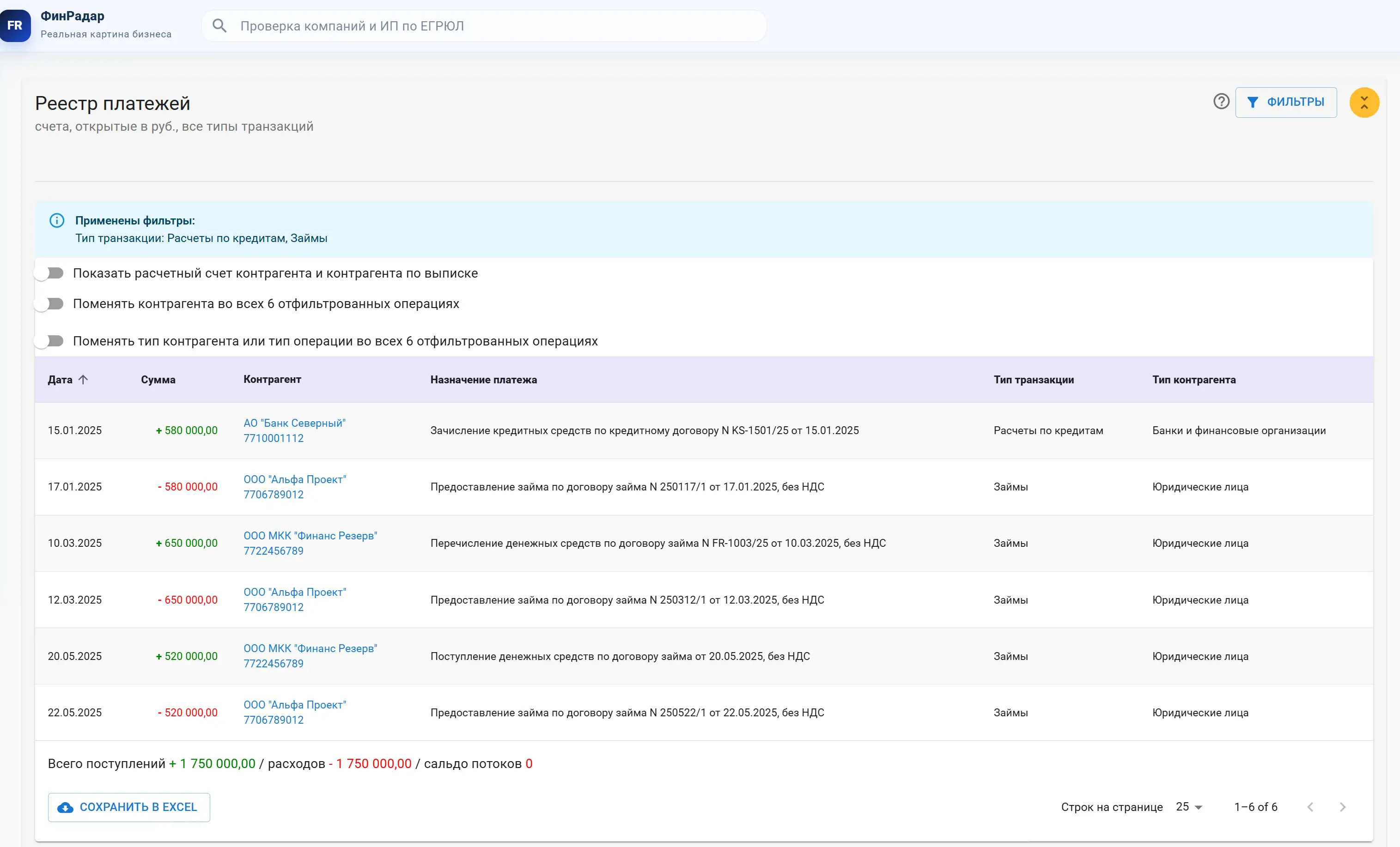1400x847 pixels.
Task: Click Дата column header text
Action: click(60, 380)
